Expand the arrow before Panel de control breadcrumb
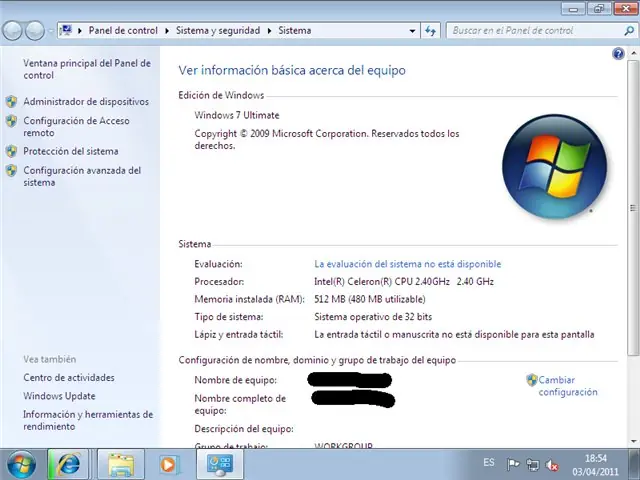 click(80, 31)
